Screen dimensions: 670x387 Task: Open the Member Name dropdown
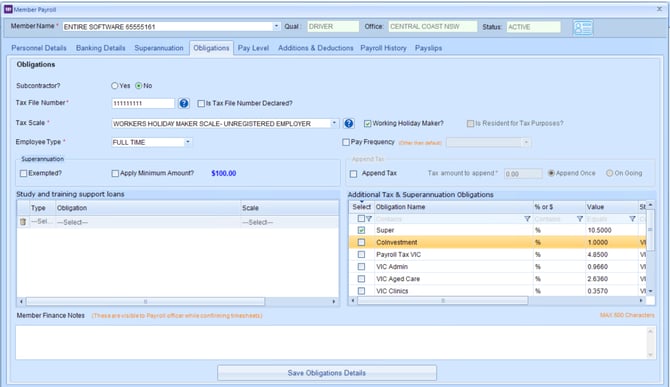pos(276,26)
